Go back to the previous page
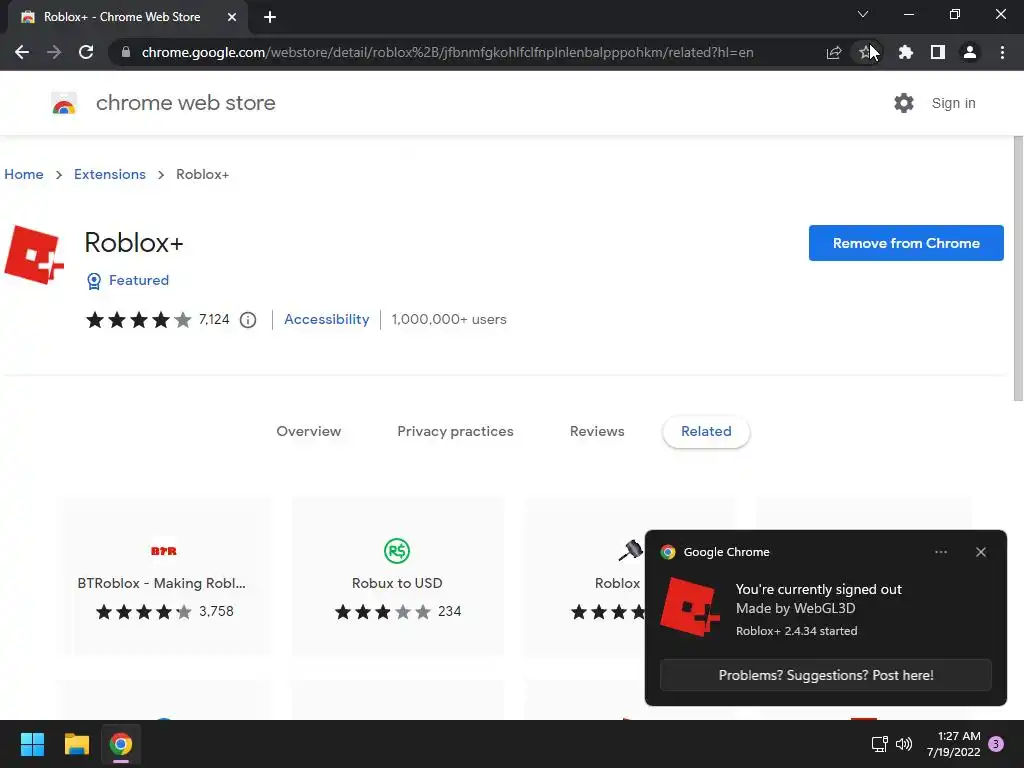 click(22, 52)
